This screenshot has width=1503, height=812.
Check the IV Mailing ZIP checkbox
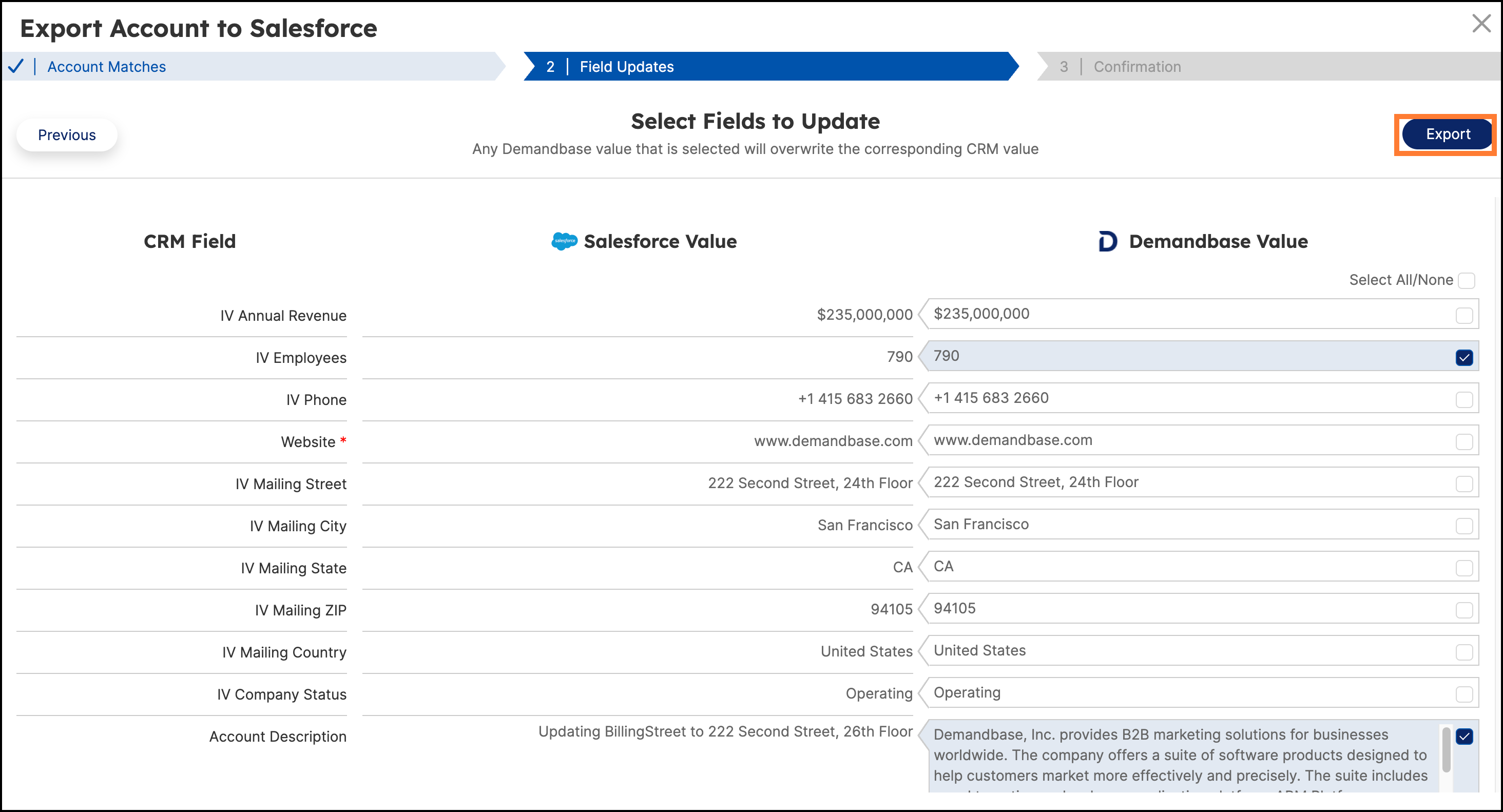pos(1465,610)
